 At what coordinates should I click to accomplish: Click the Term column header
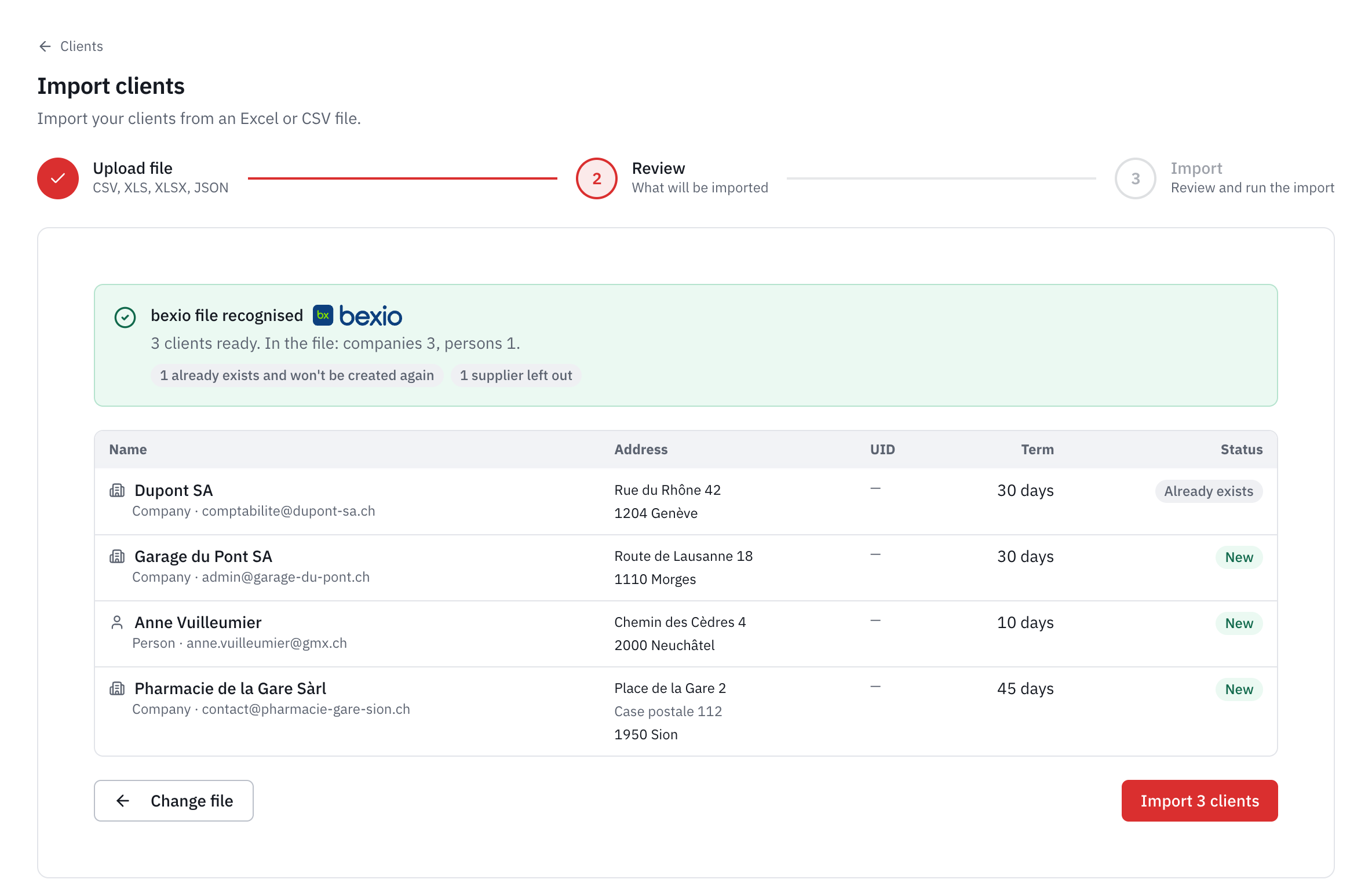tap(1037, 450)
